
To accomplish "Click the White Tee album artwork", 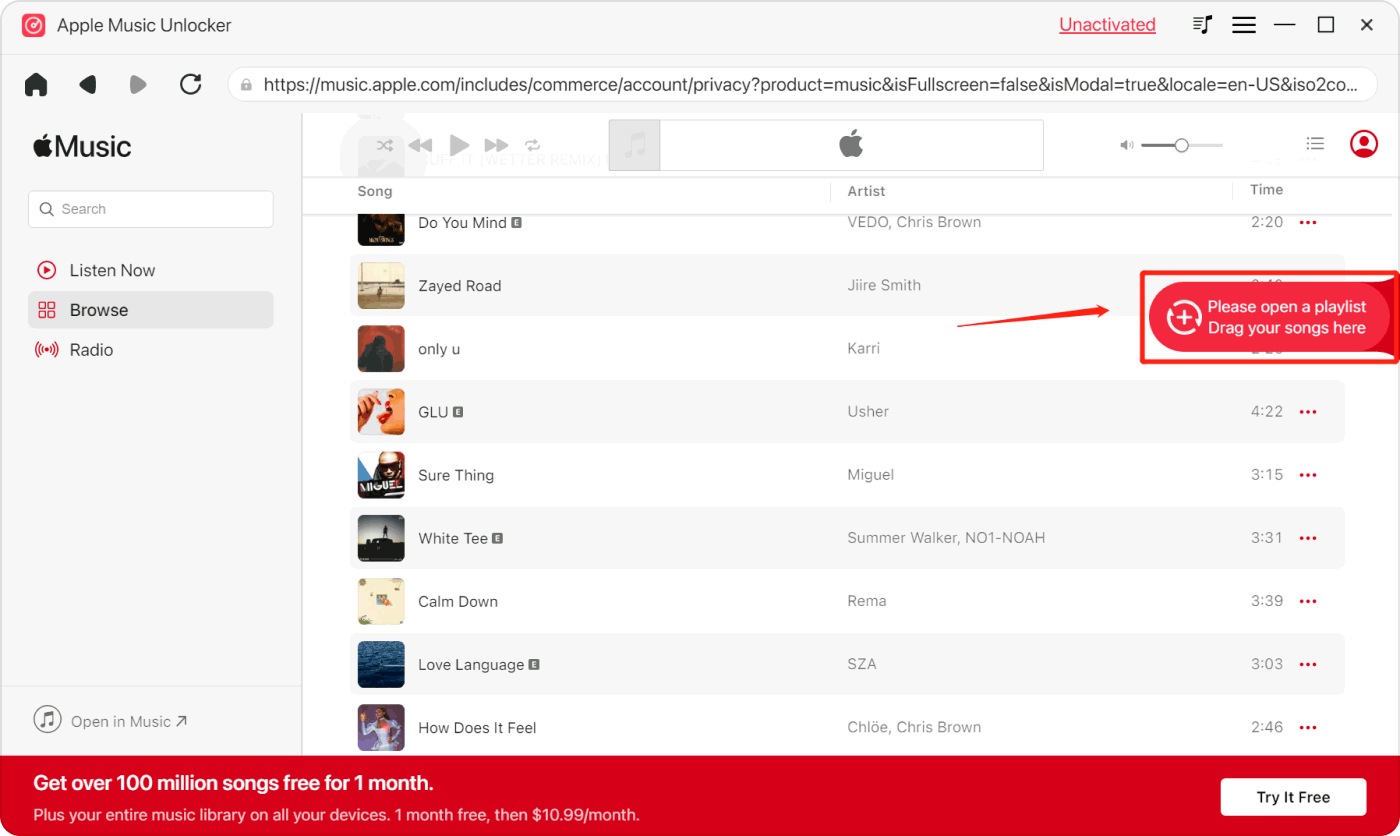I will pyautogui.click(x=381, y=538).
